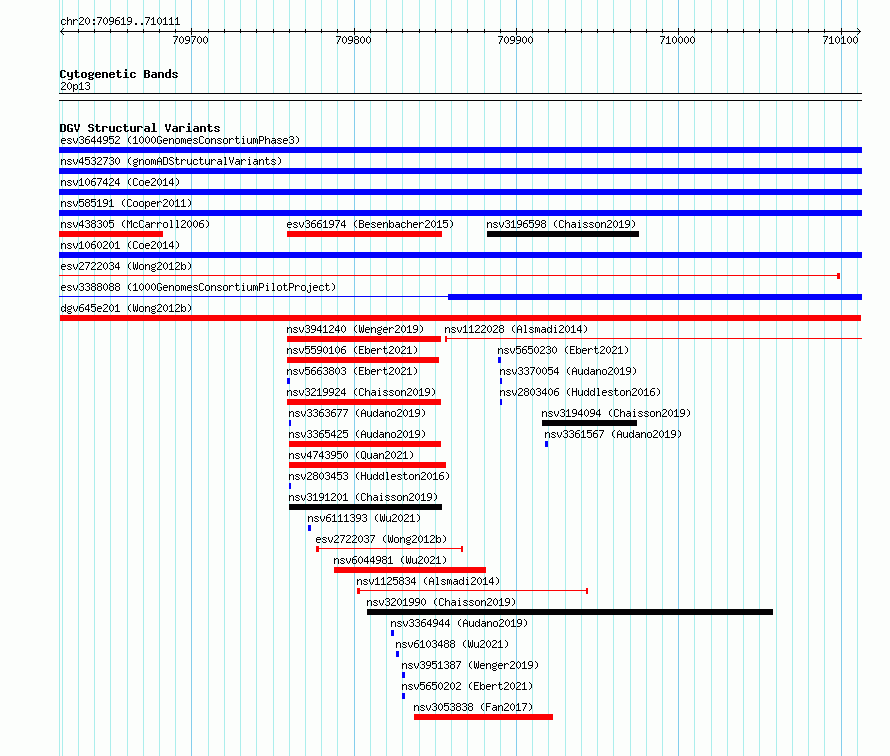Select nsv1122028 (Alsmadi2014) label
The width and height of the screenshot is (890, 756).
[x=516, y=329]
